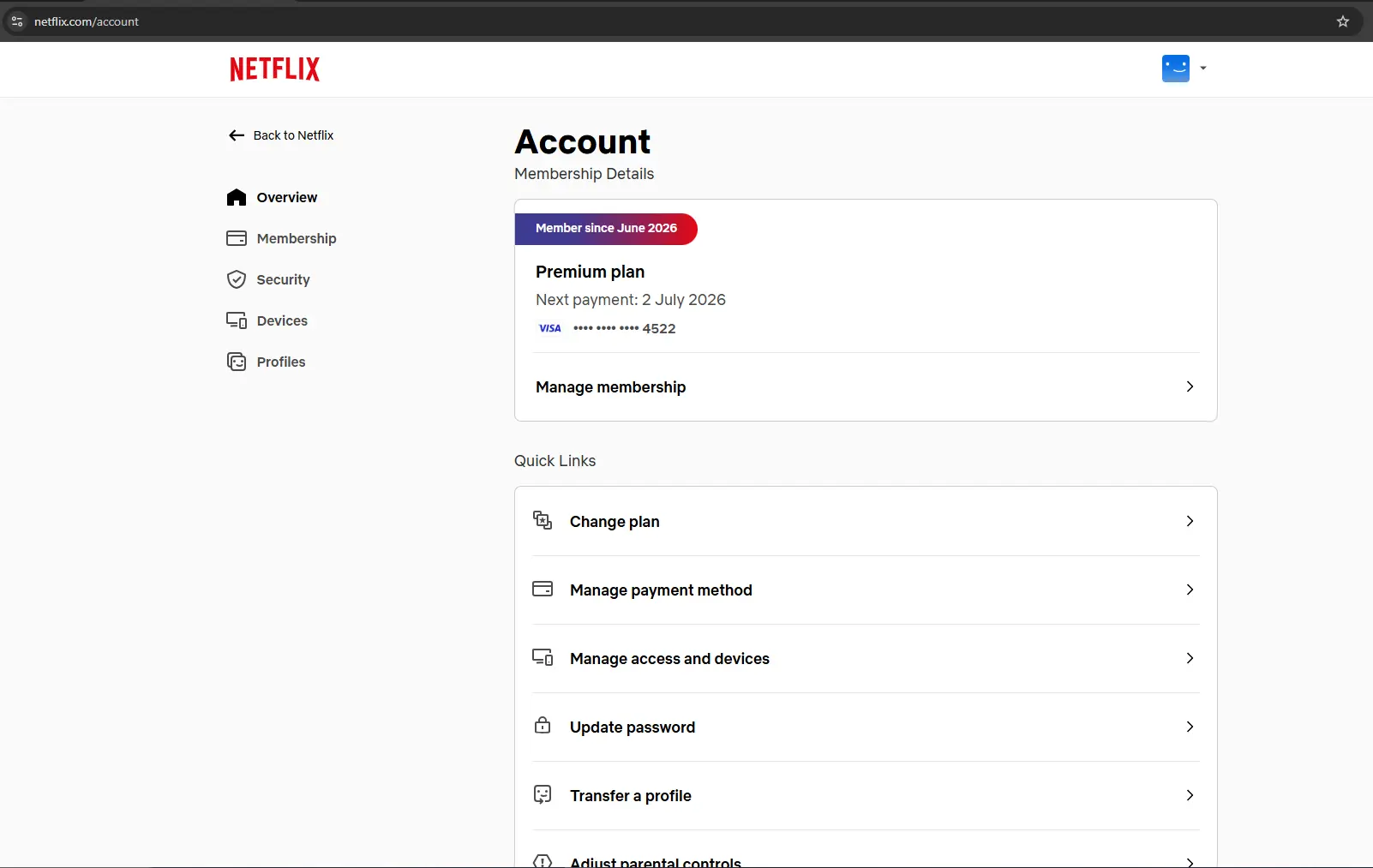Expand the Manage membership chevron

(1190, 386)
